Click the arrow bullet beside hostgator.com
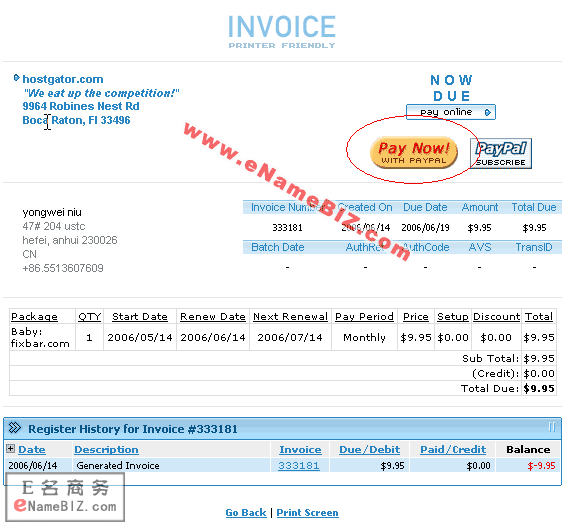This screenshot has height=527, width=563. (17, 78)
